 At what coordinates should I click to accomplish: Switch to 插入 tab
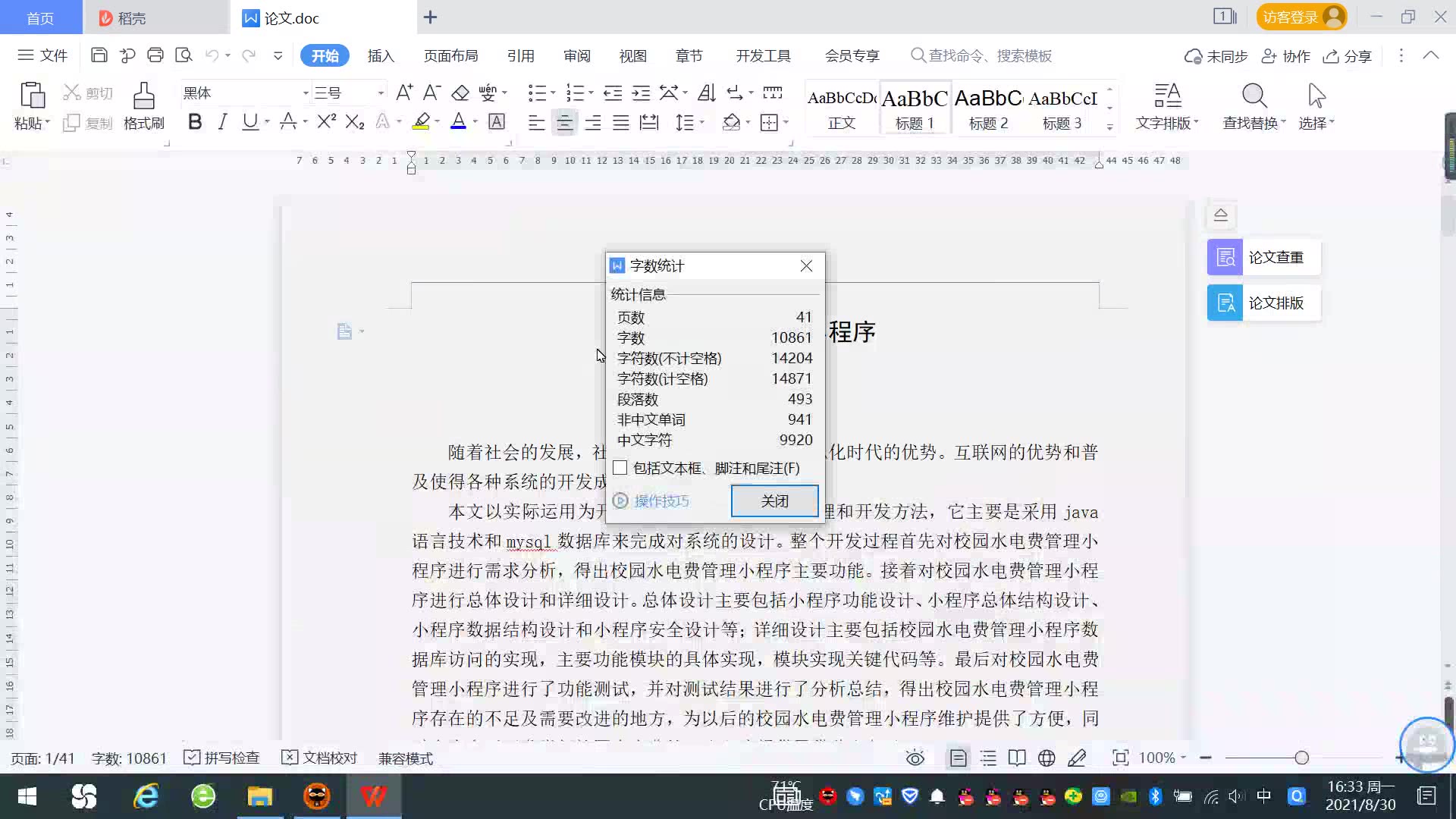pyautogui.click(x=381, y=55)
